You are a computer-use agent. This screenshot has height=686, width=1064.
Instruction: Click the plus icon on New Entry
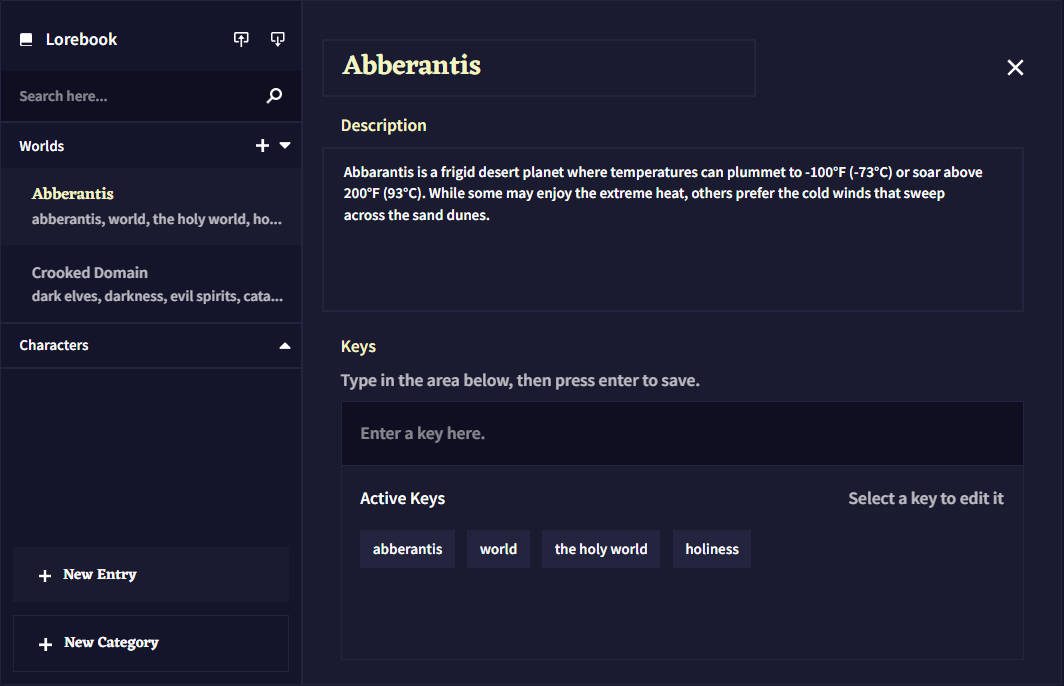[44, 575]
